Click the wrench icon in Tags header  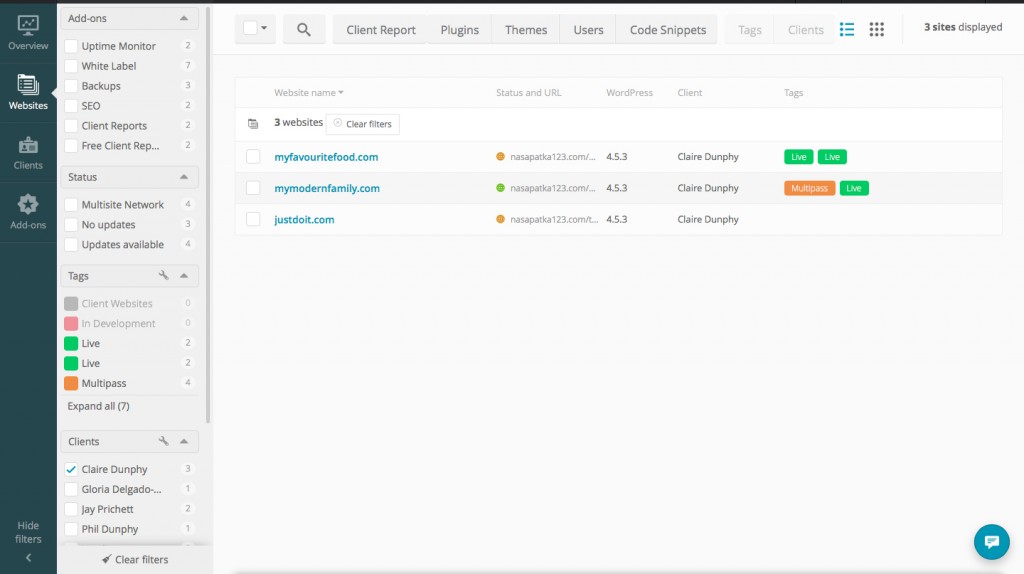click(x=164, y=276)
